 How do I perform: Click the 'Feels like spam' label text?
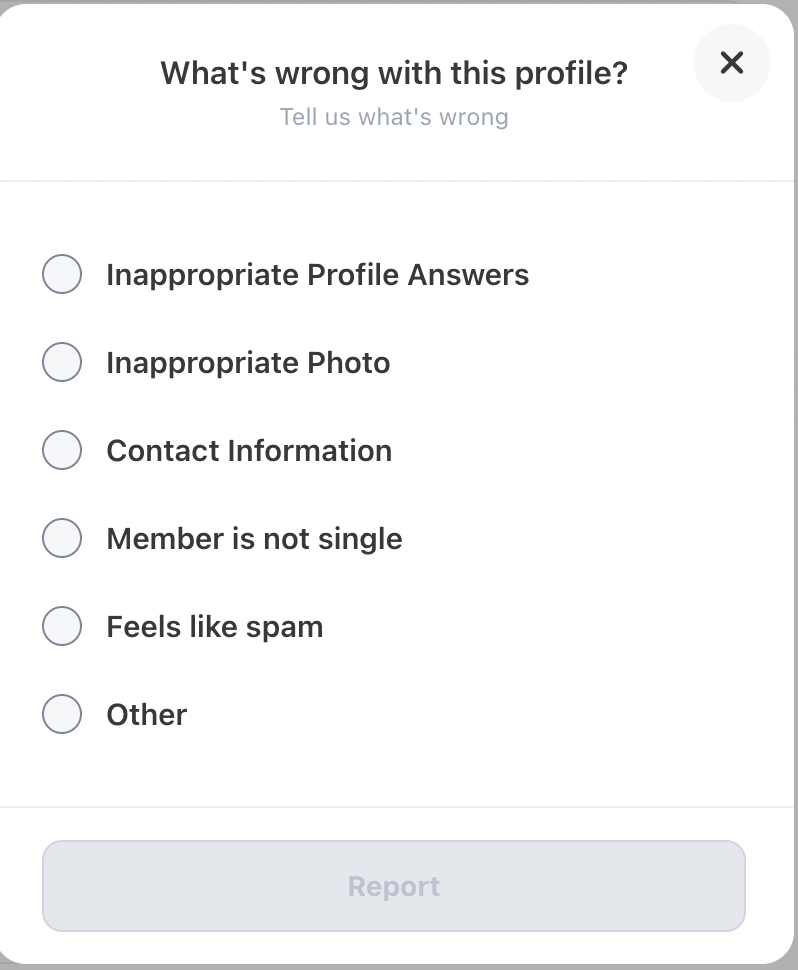[x=215, y=627]
